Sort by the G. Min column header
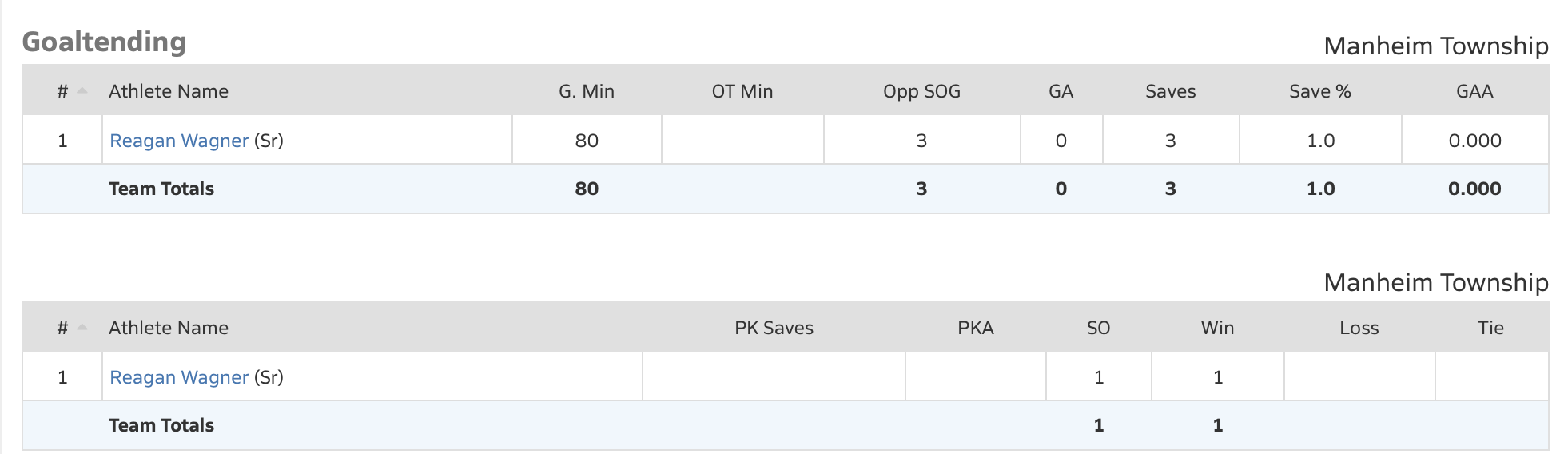This screenshot has width=1568, height=454. click(x=586, y=91)
